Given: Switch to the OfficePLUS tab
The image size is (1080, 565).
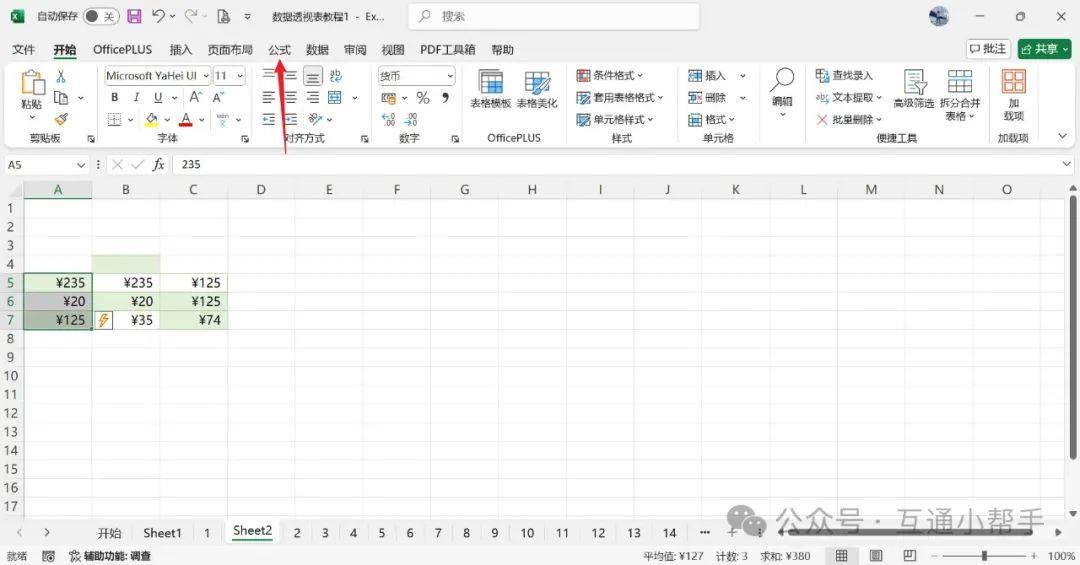Looking at the screenshot, I should tap(123, 50).
